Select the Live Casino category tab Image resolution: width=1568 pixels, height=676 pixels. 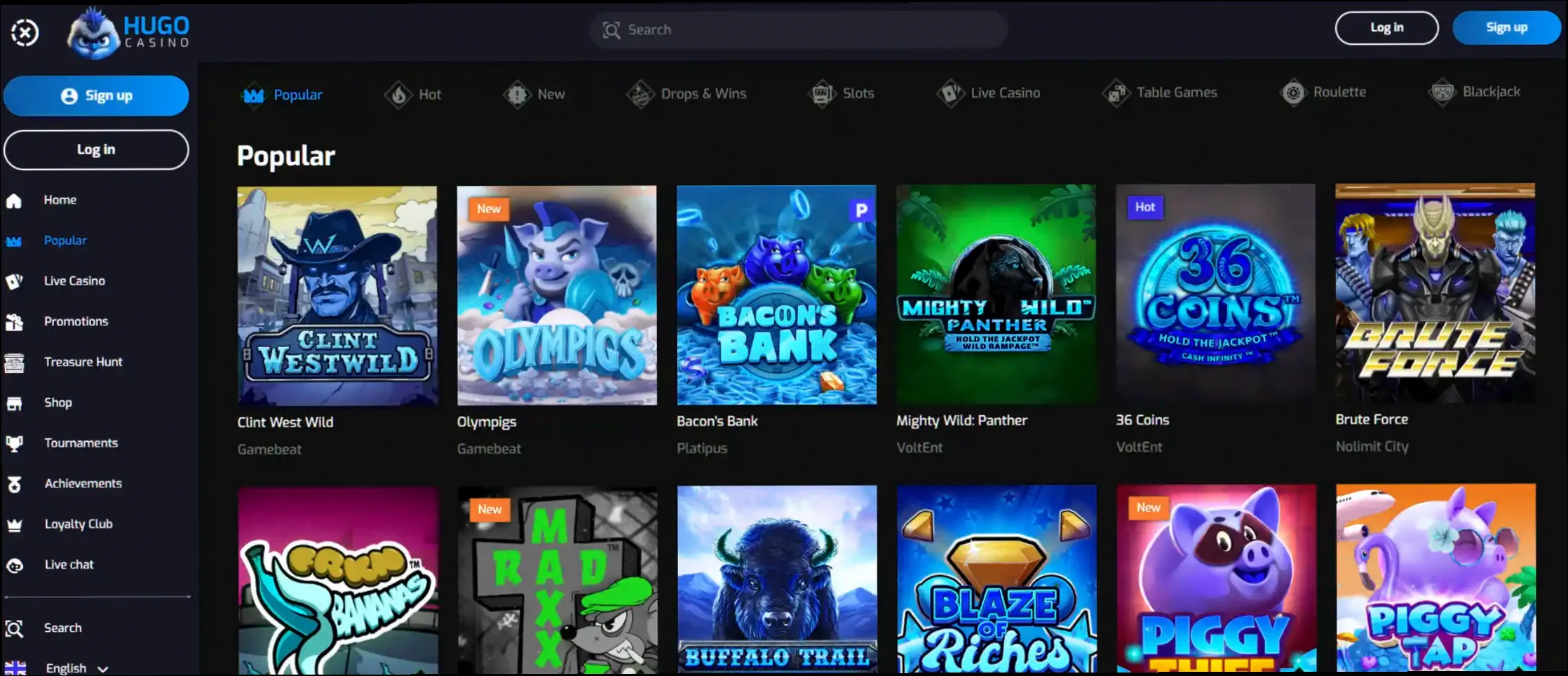click(x=989, y=93)
